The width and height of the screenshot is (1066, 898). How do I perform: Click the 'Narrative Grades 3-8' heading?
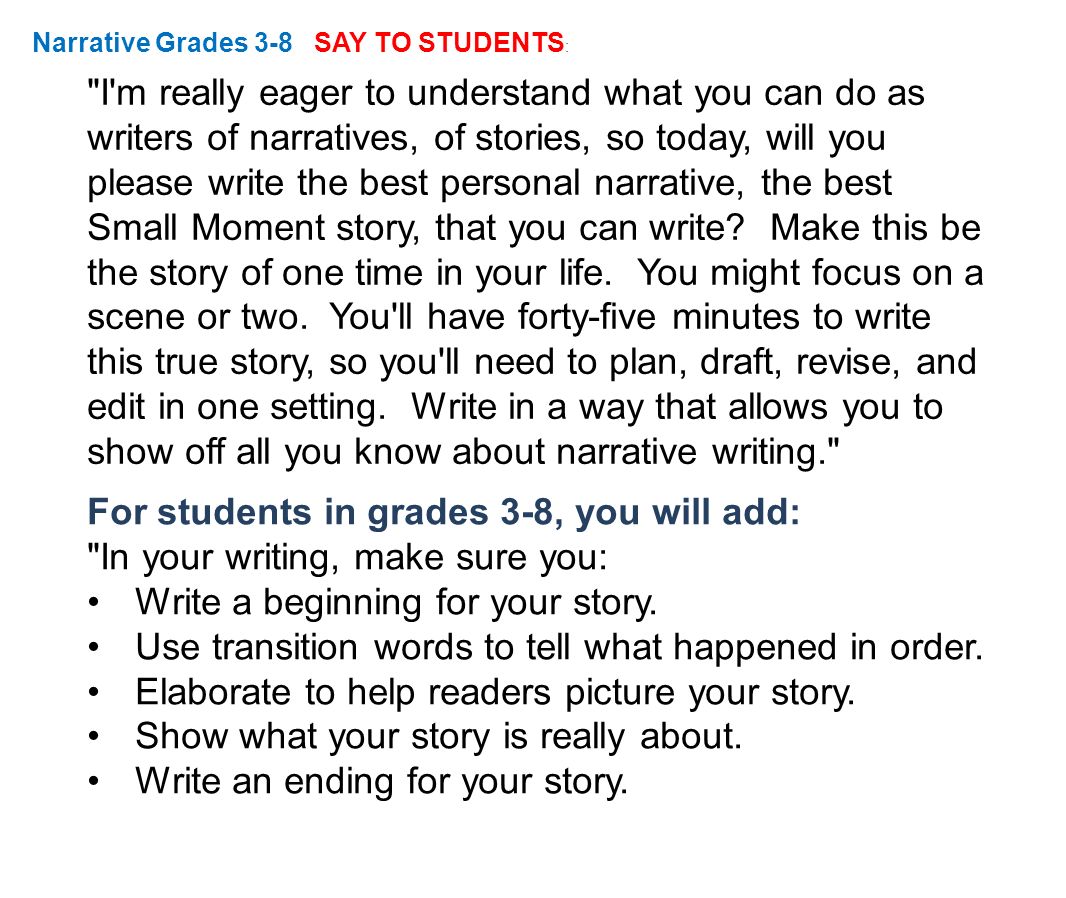point(162,43)
